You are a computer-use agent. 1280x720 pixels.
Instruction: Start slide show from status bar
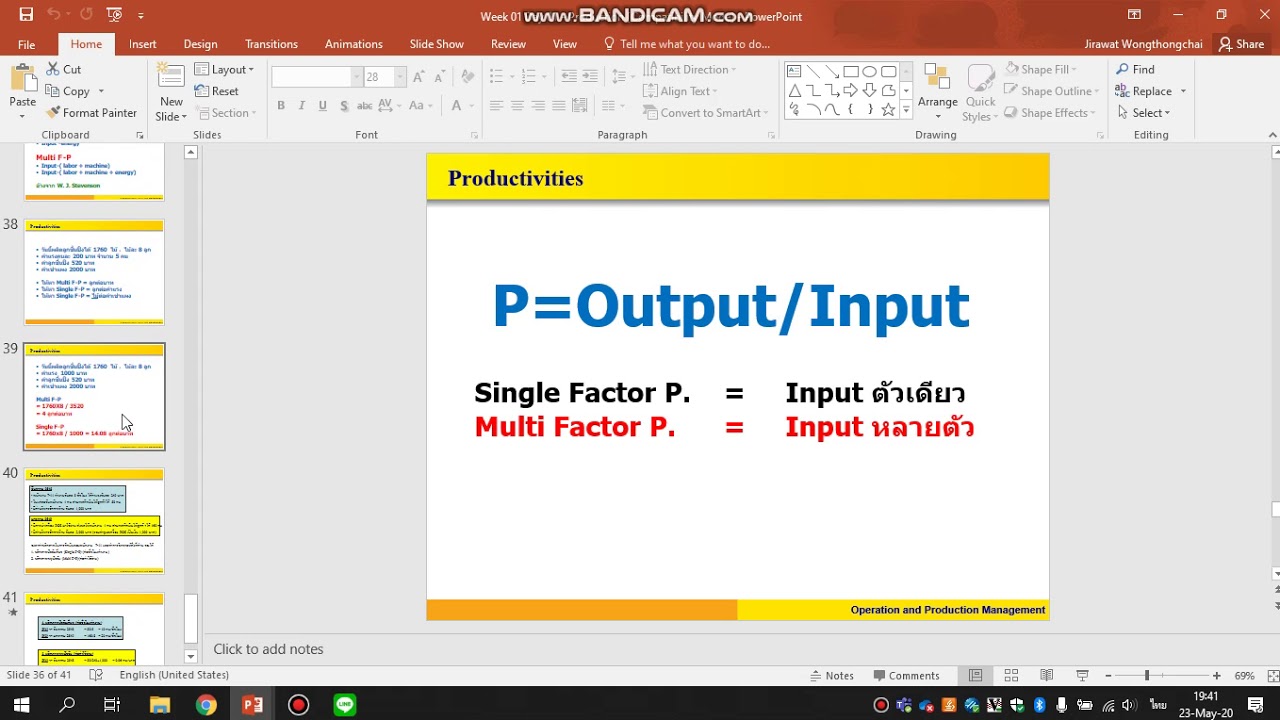[1082, 676]
